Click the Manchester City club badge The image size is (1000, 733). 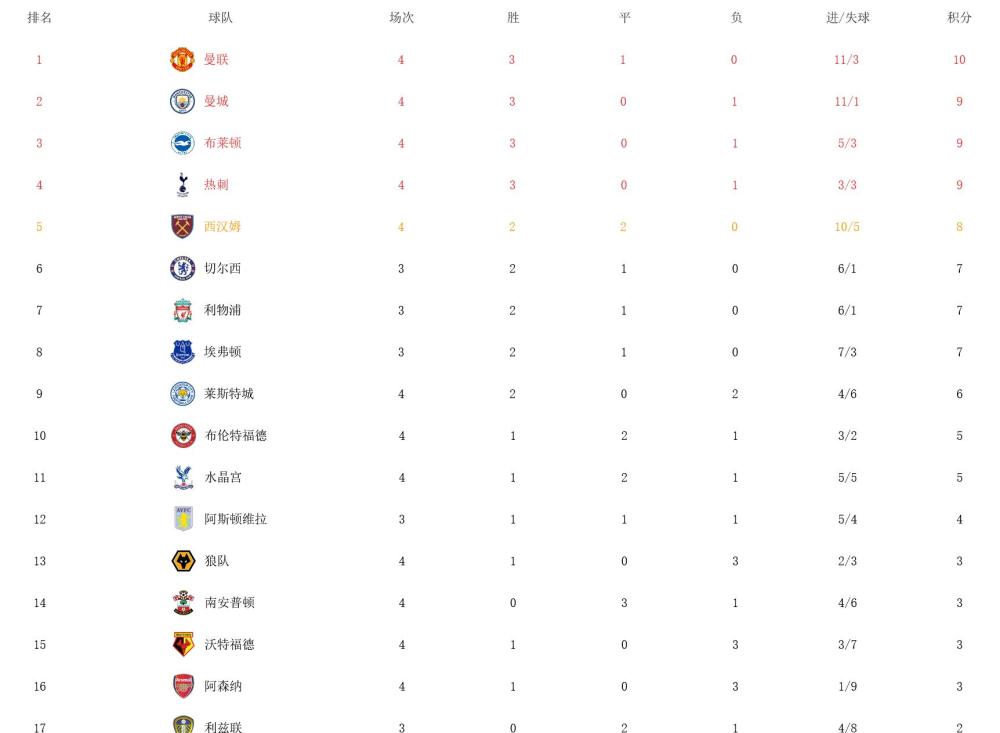(x=182, y=101)
